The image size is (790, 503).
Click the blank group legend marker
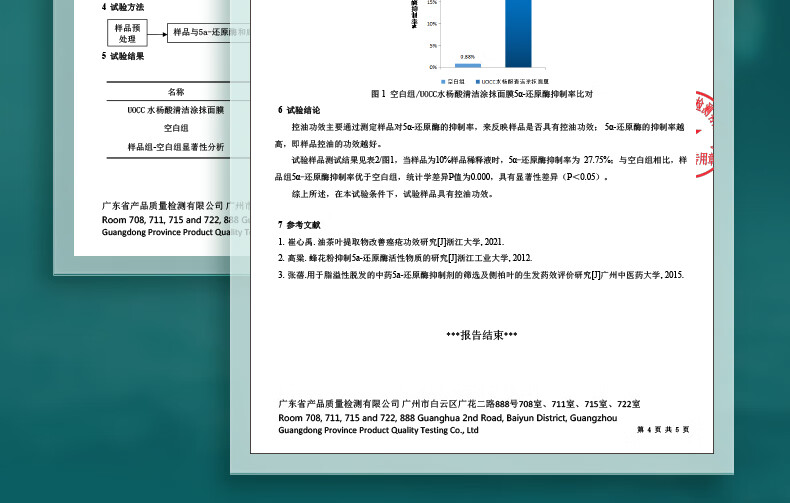coord(443,80)
